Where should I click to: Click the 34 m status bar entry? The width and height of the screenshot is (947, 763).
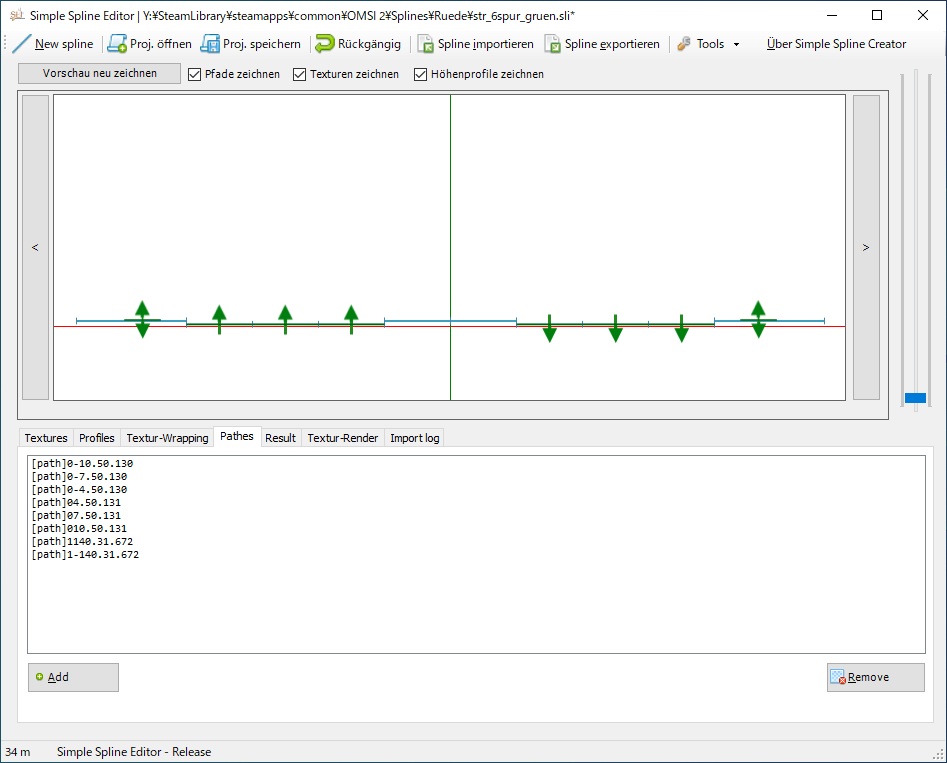[18, 752]
